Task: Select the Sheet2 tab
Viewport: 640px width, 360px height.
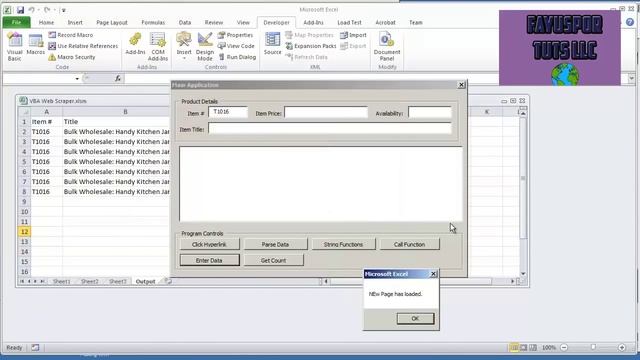Action: 90,282
